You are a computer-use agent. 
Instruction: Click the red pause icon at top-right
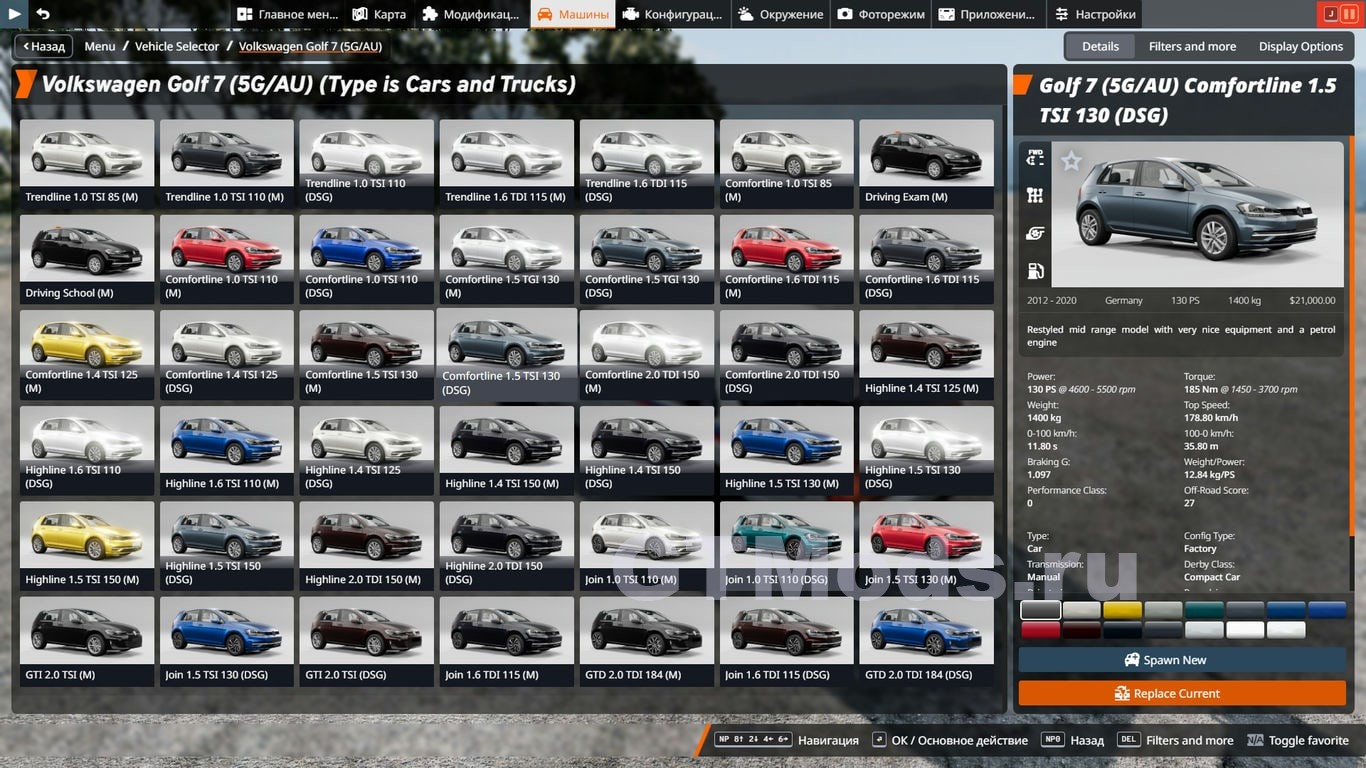(x=1350, y=14)
